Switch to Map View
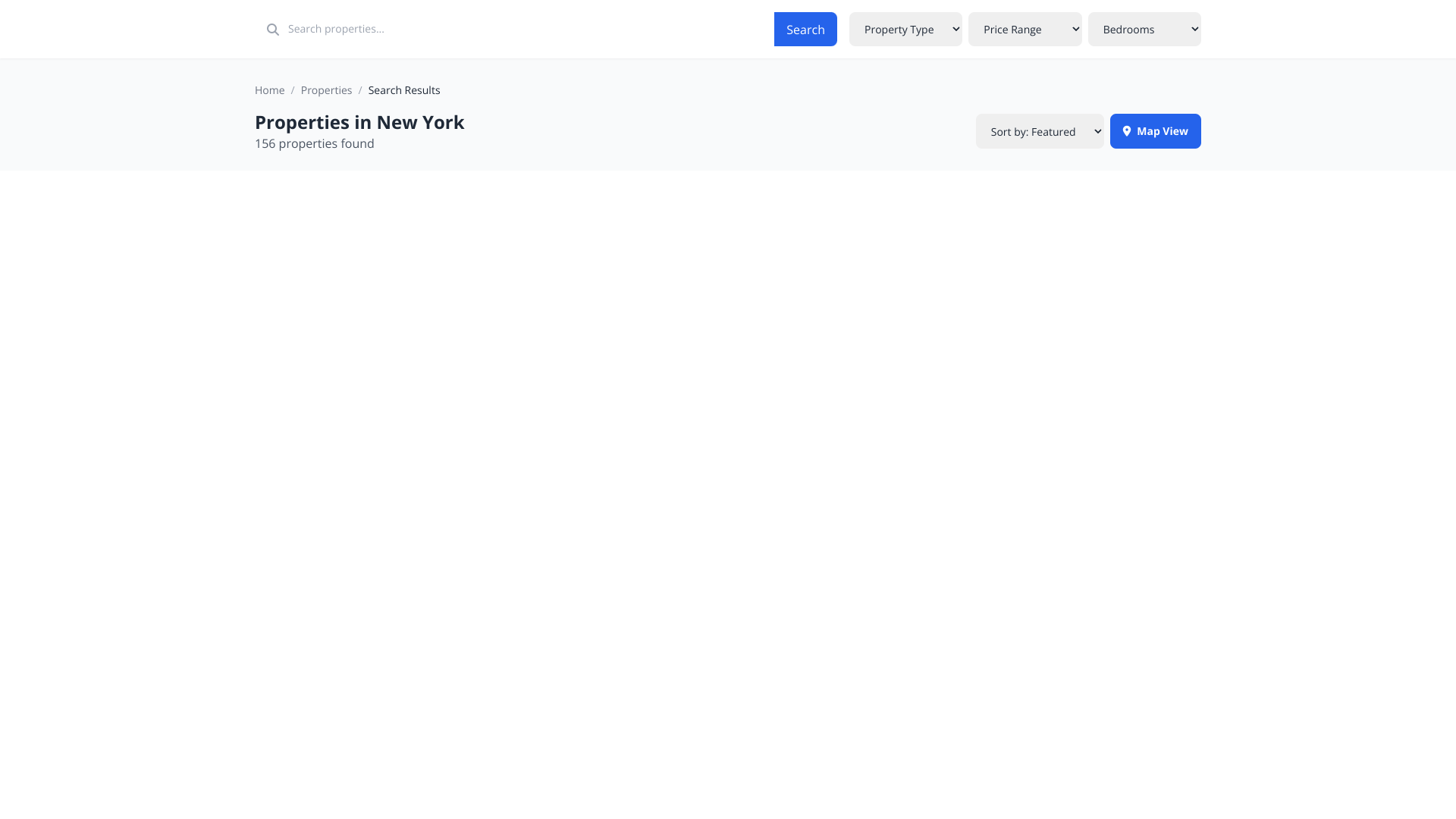Screen dimensions: 1456x819 tap(1162, 131)
